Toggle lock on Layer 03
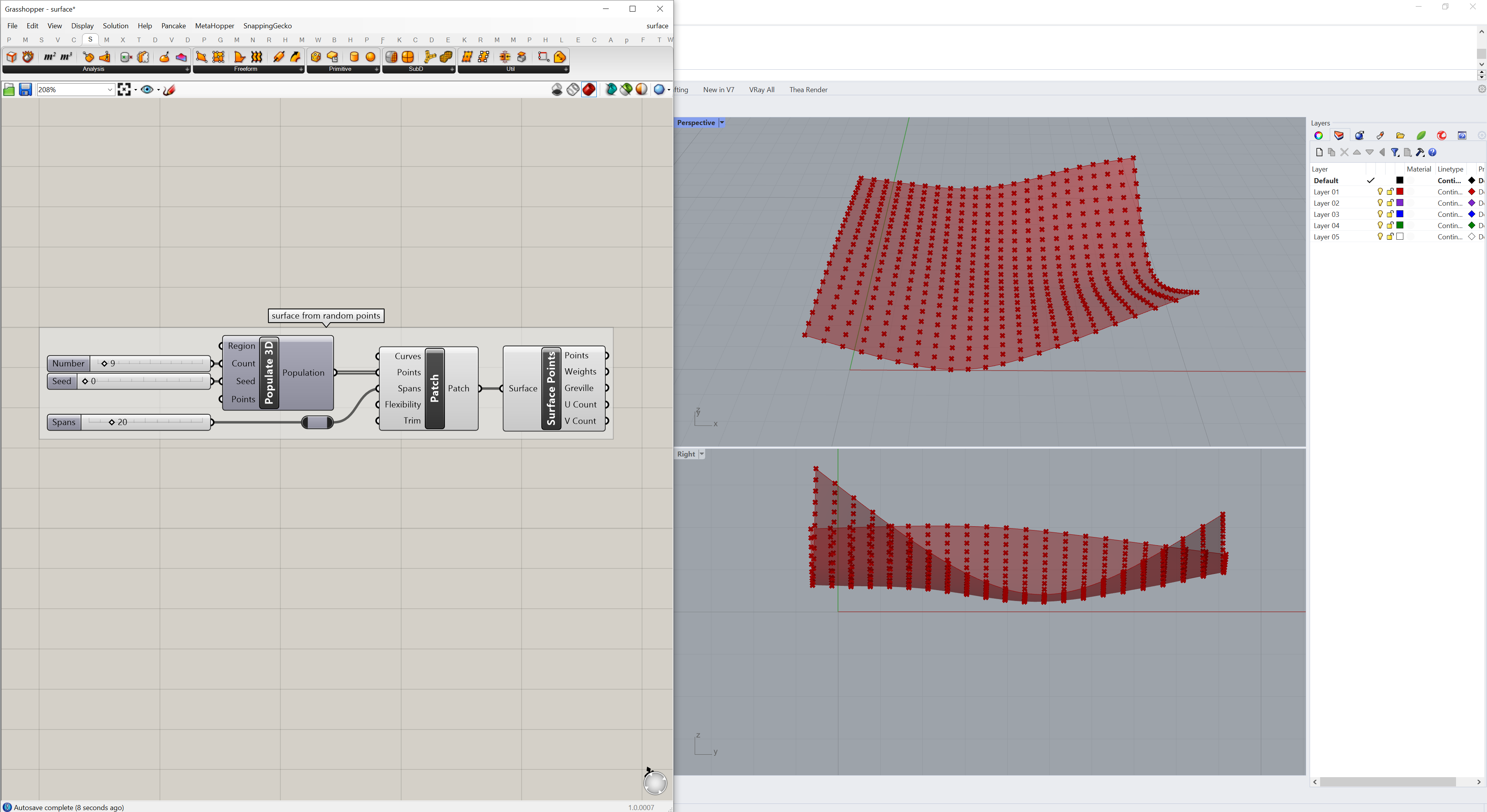 tap(1390, 214)
